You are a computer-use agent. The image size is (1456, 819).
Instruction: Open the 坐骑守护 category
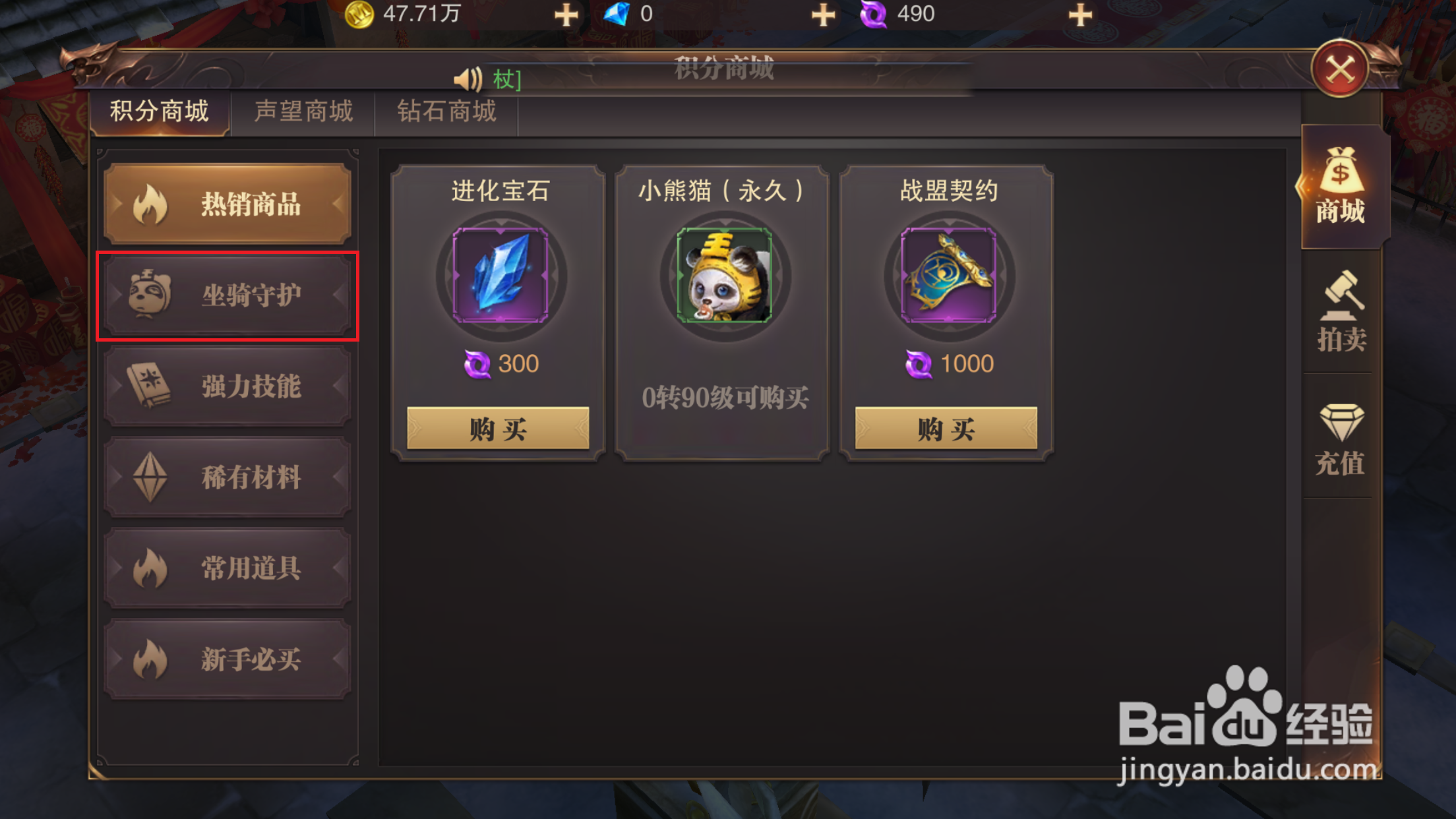pyautogui.click(x=228, y=295)
